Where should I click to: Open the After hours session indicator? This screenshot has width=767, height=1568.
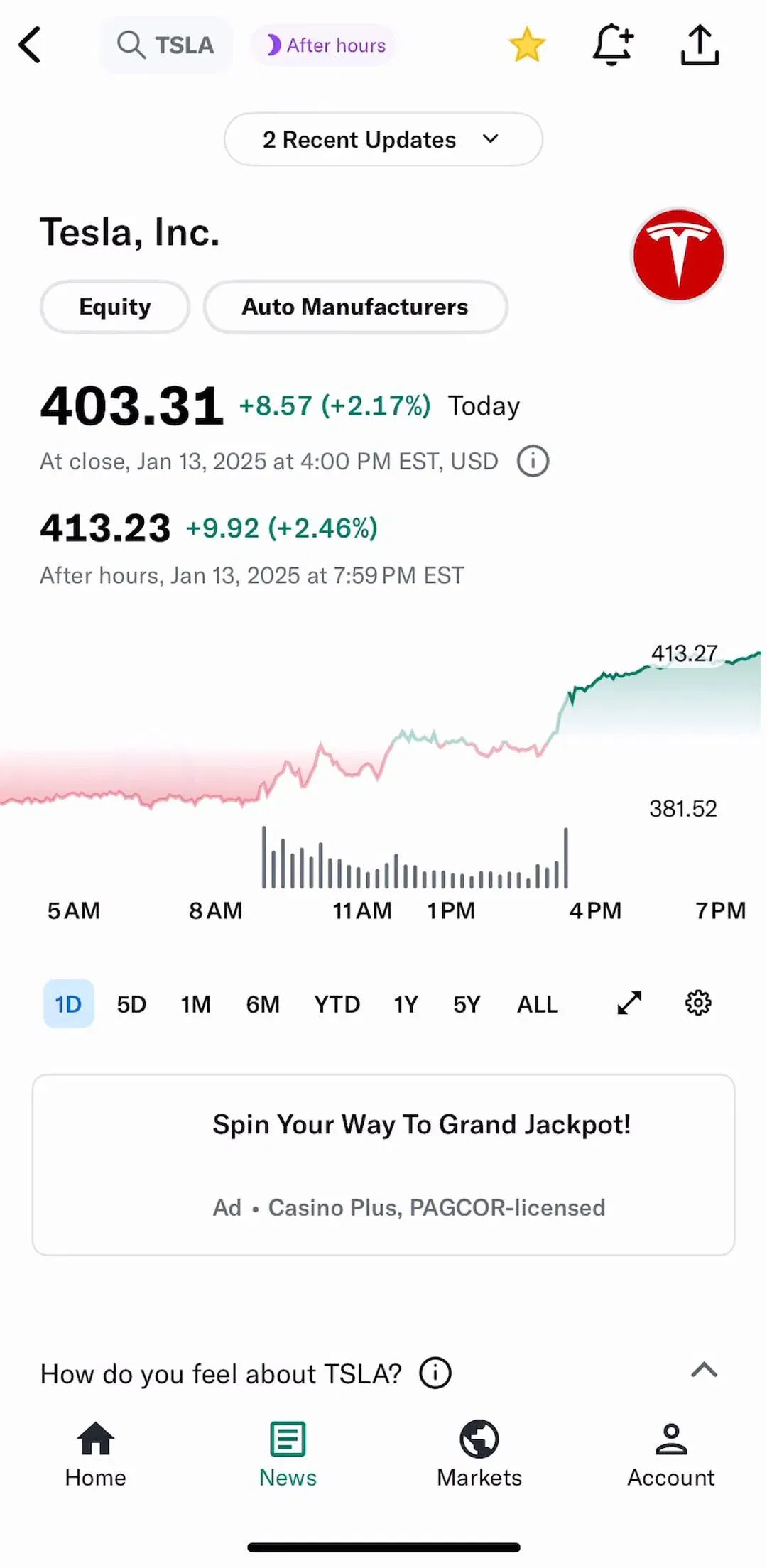(x=324, y=45)
